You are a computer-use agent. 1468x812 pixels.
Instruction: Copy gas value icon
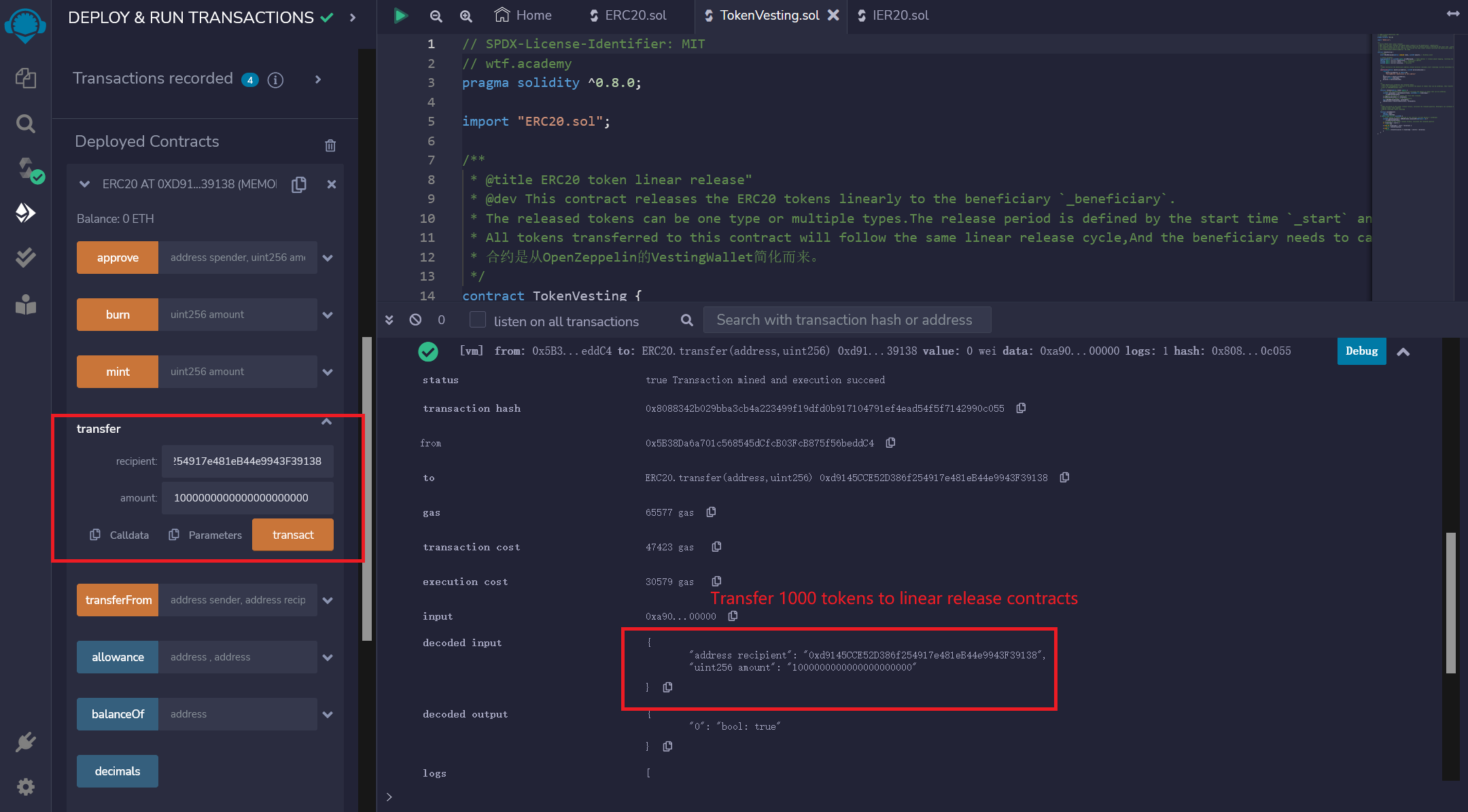coord(711,512)
